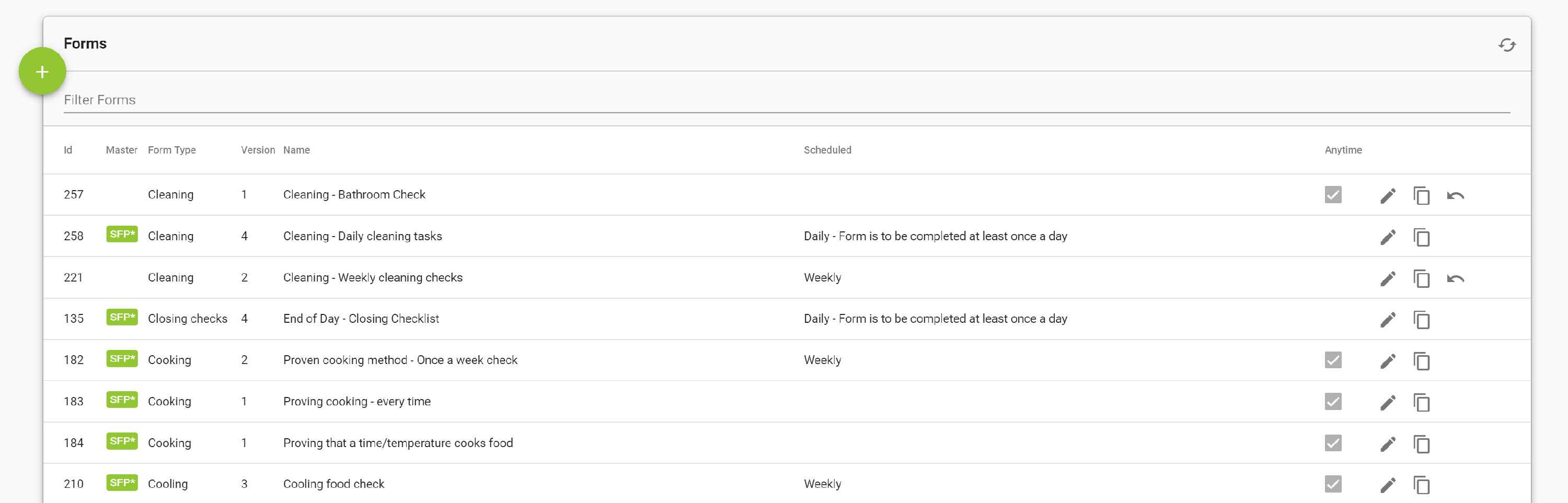
Task: Revert the Weekly cleaning checks form
Action: [1455, 278]
